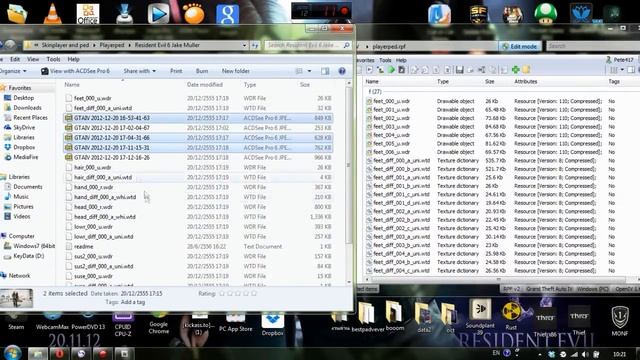Viewport: 640px width, 360px height.
Task: Click the search magnifier icon in Explorer search box
Action: pyautogui.click(x=347, y=45)
